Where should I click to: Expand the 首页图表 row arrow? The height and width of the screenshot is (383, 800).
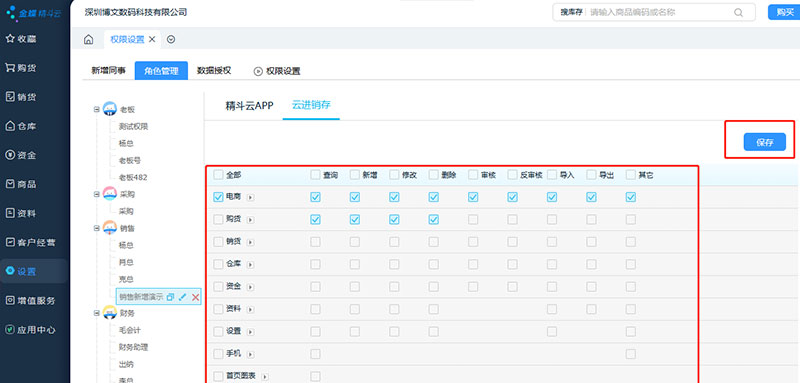pyautogui.click(x=265, y=377)
